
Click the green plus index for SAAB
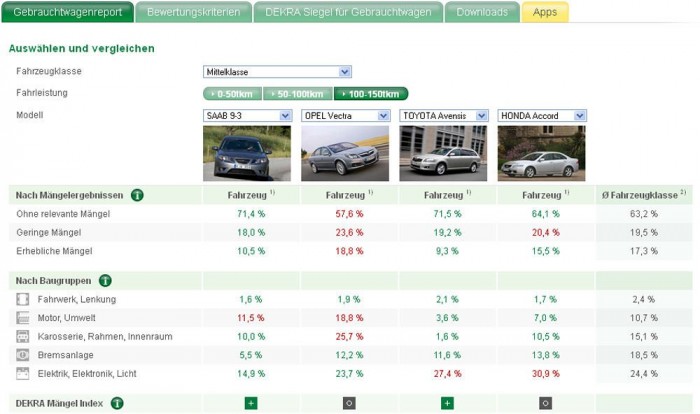(249, 403)
